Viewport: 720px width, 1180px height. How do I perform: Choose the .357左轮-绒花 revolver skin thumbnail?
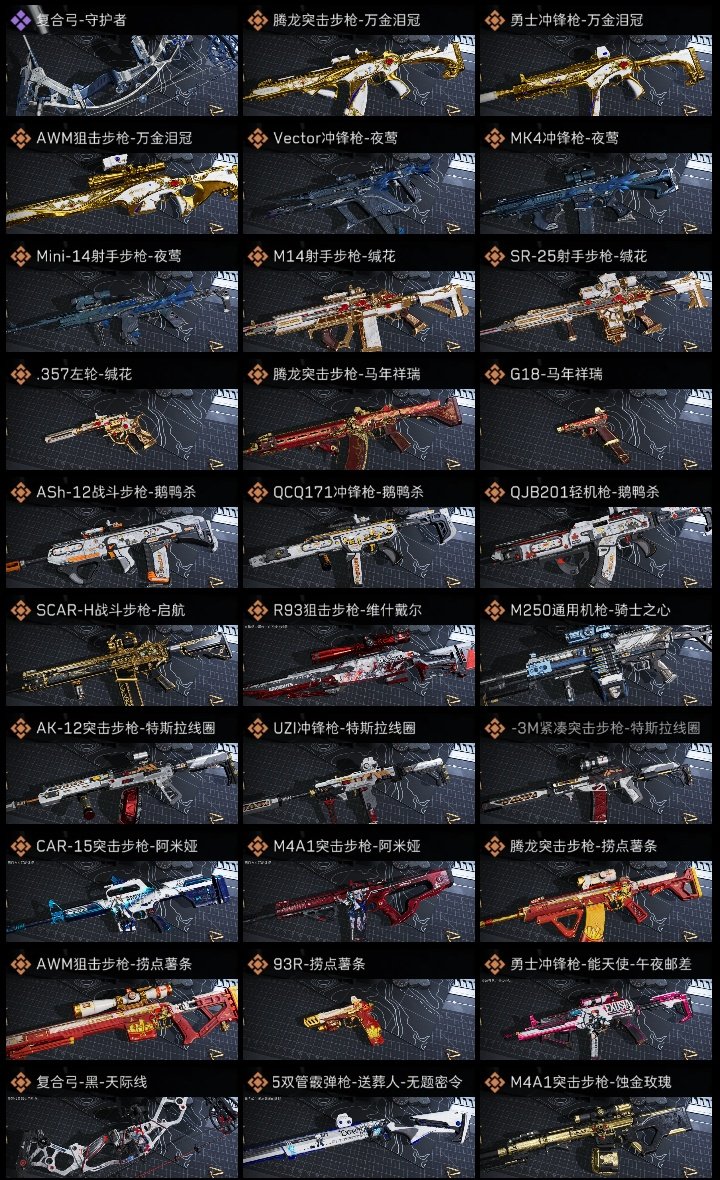(x=122, y=430)
